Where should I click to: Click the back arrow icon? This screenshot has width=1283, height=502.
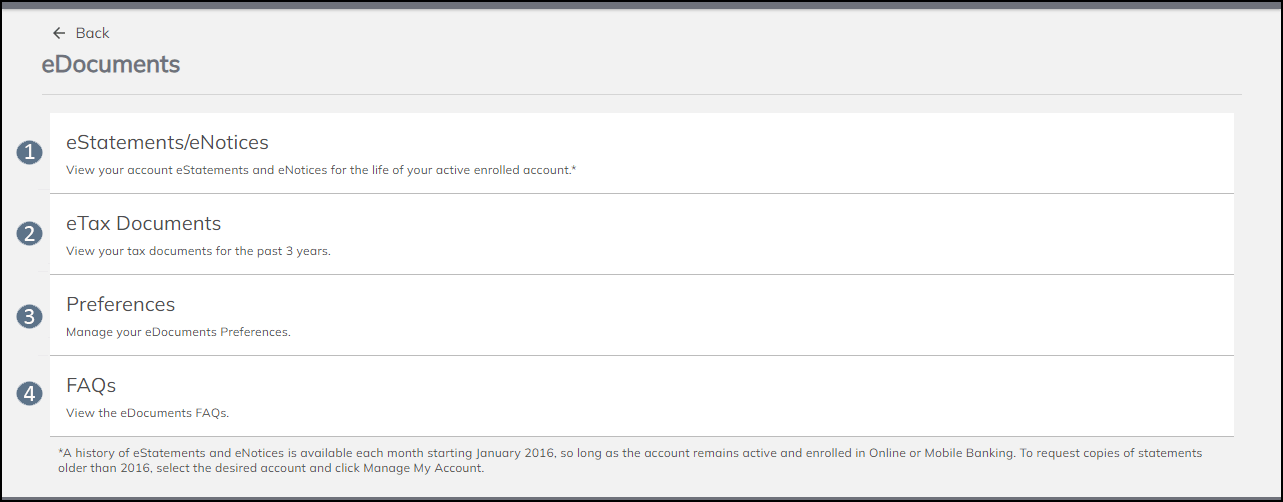[59, 33]
